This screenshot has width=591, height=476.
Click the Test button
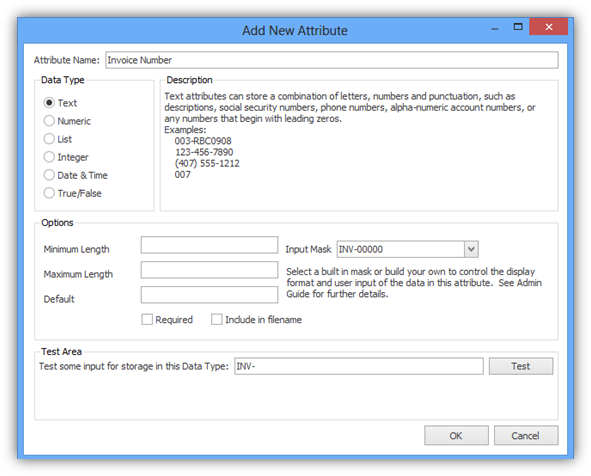point(521,366)
